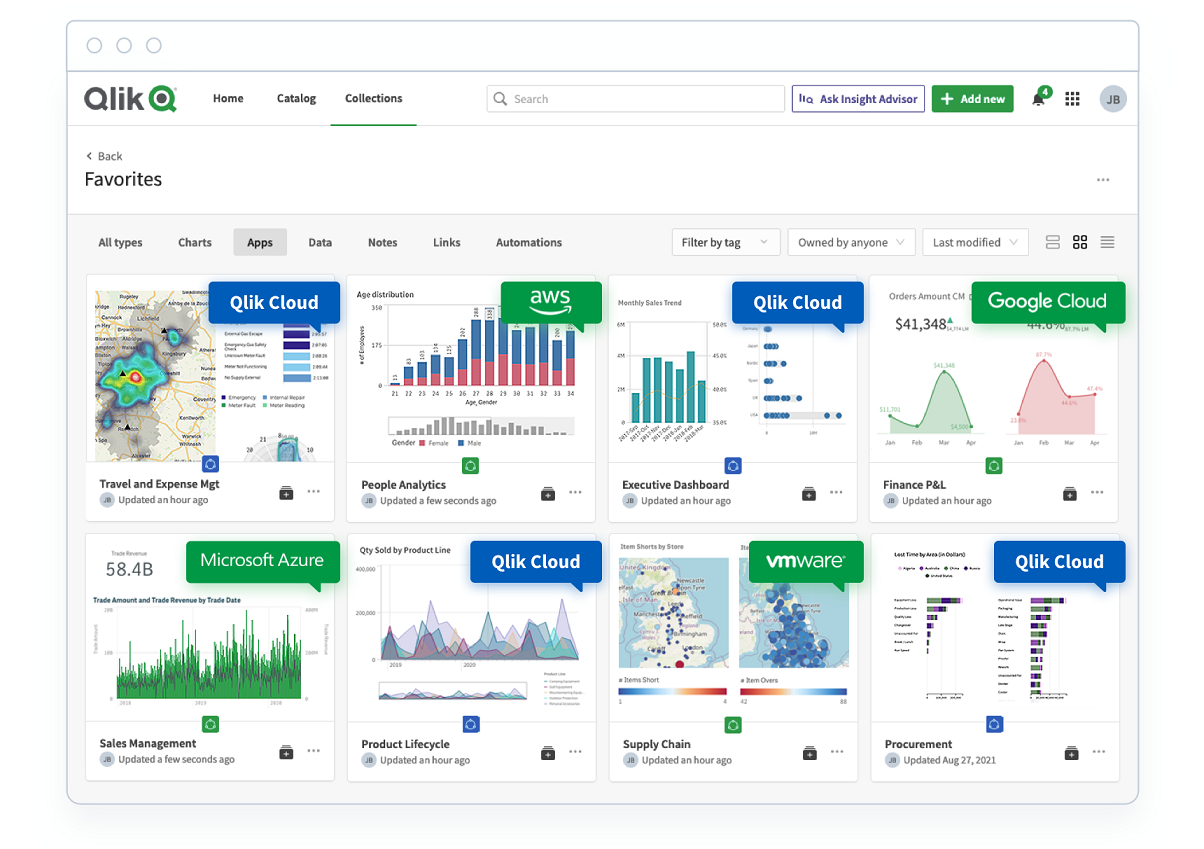Add Travel and Expense Mgt to collection
Viewport: 1204px width, 849px height.
pos(286,492)
